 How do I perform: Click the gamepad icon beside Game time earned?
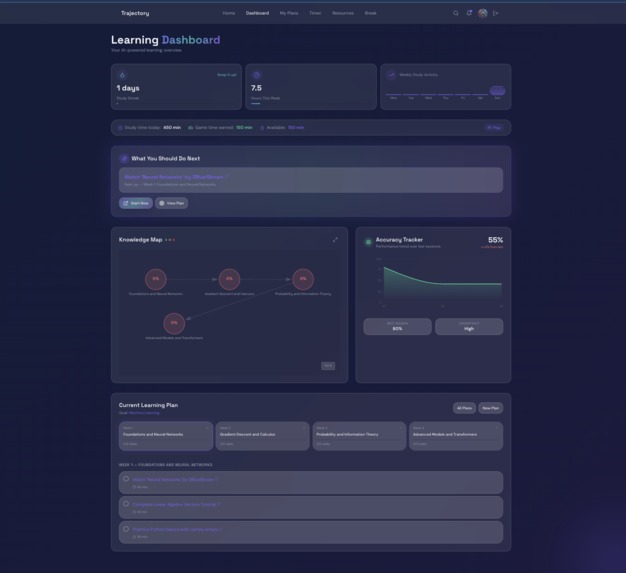pyautogui.click(x=190, y=128)
